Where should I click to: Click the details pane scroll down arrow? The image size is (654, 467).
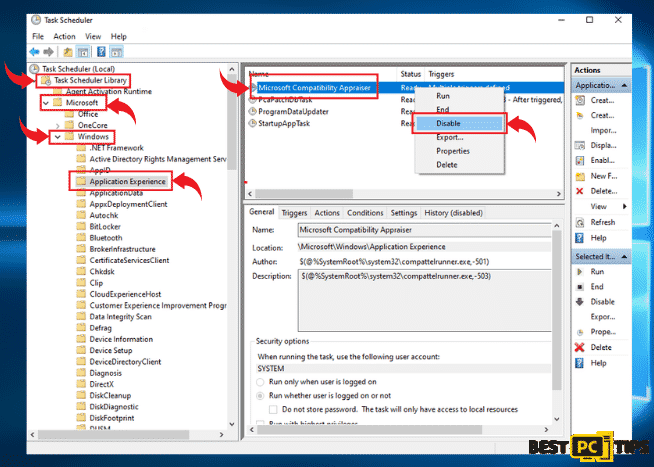coord(557,419)
